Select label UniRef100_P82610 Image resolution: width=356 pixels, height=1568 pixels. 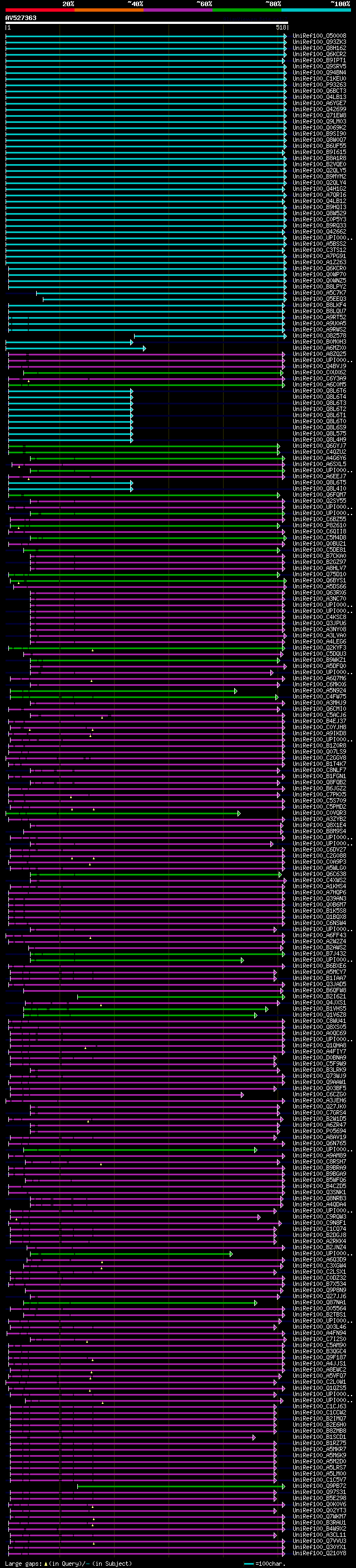[x=319, y=525]
